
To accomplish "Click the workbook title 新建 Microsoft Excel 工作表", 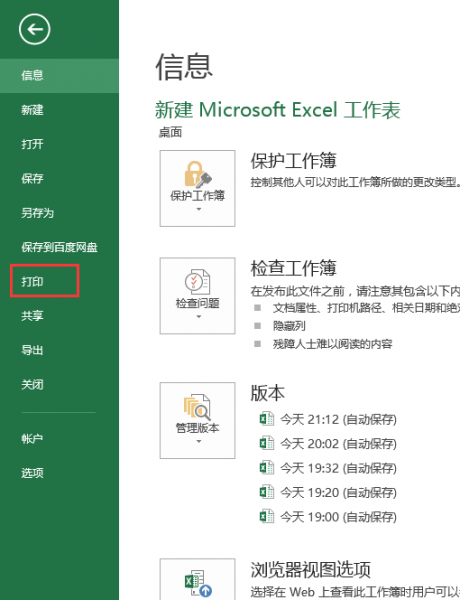I will pos(277,110).
